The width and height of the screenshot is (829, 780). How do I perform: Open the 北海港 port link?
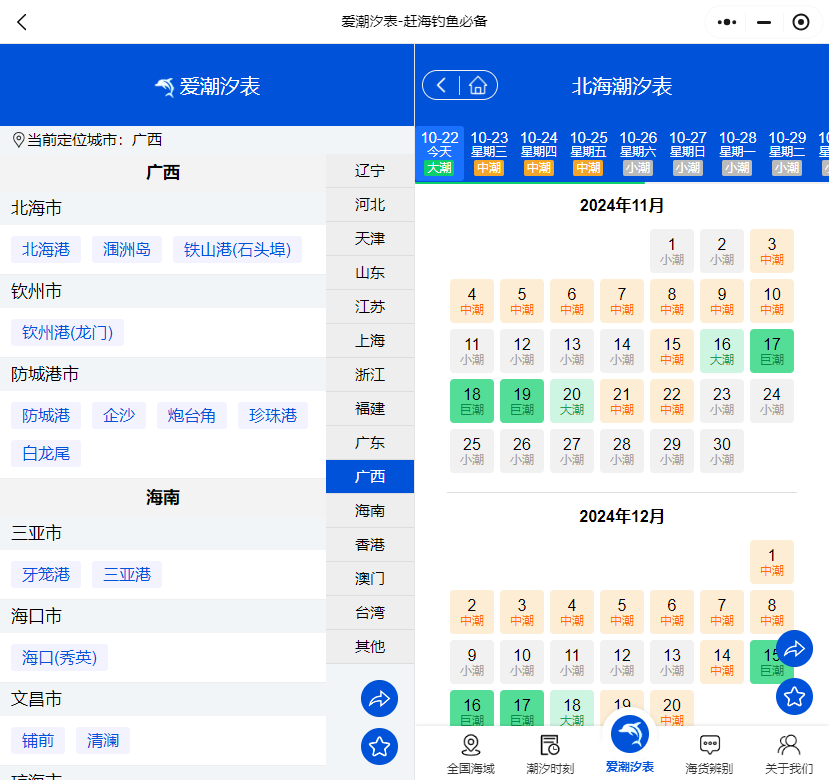coord(46,250)
